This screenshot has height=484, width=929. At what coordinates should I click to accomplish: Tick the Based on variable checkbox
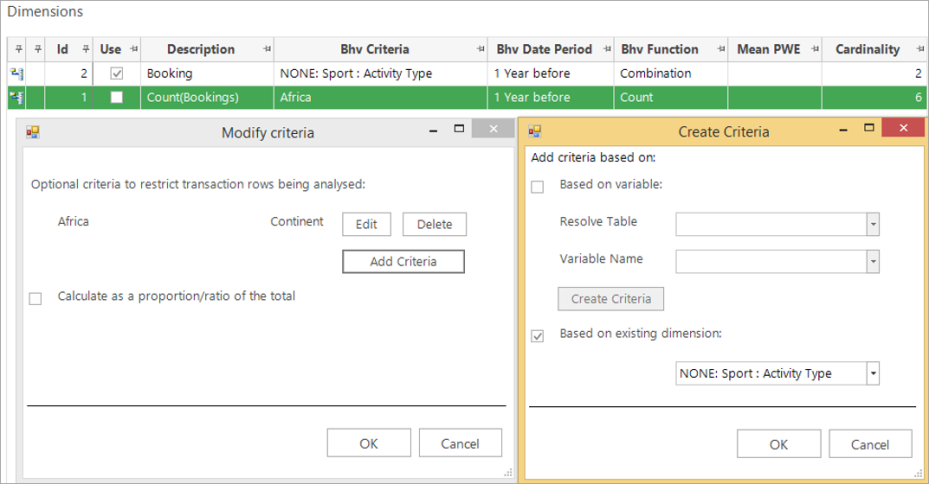tap(537, 187)
